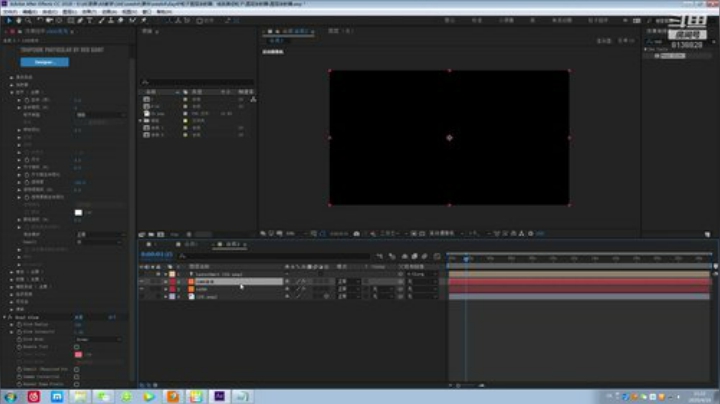Click the Project panel search field
Screen dimensions: 720x404
point(197,82)
